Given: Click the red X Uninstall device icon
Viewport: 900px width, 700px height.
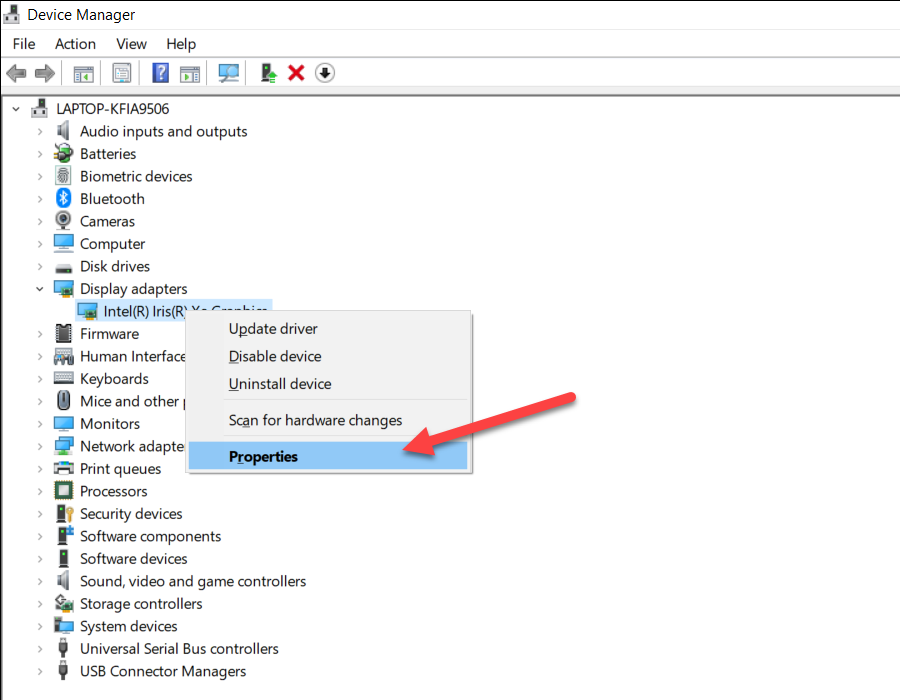Looking at the screenshot, I should (x=296, y=73).
